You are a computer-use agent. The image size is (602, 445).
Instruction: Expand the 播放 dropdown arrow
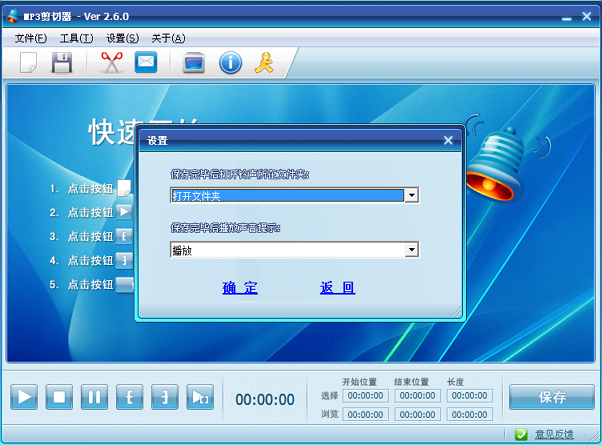pos(412,250)
